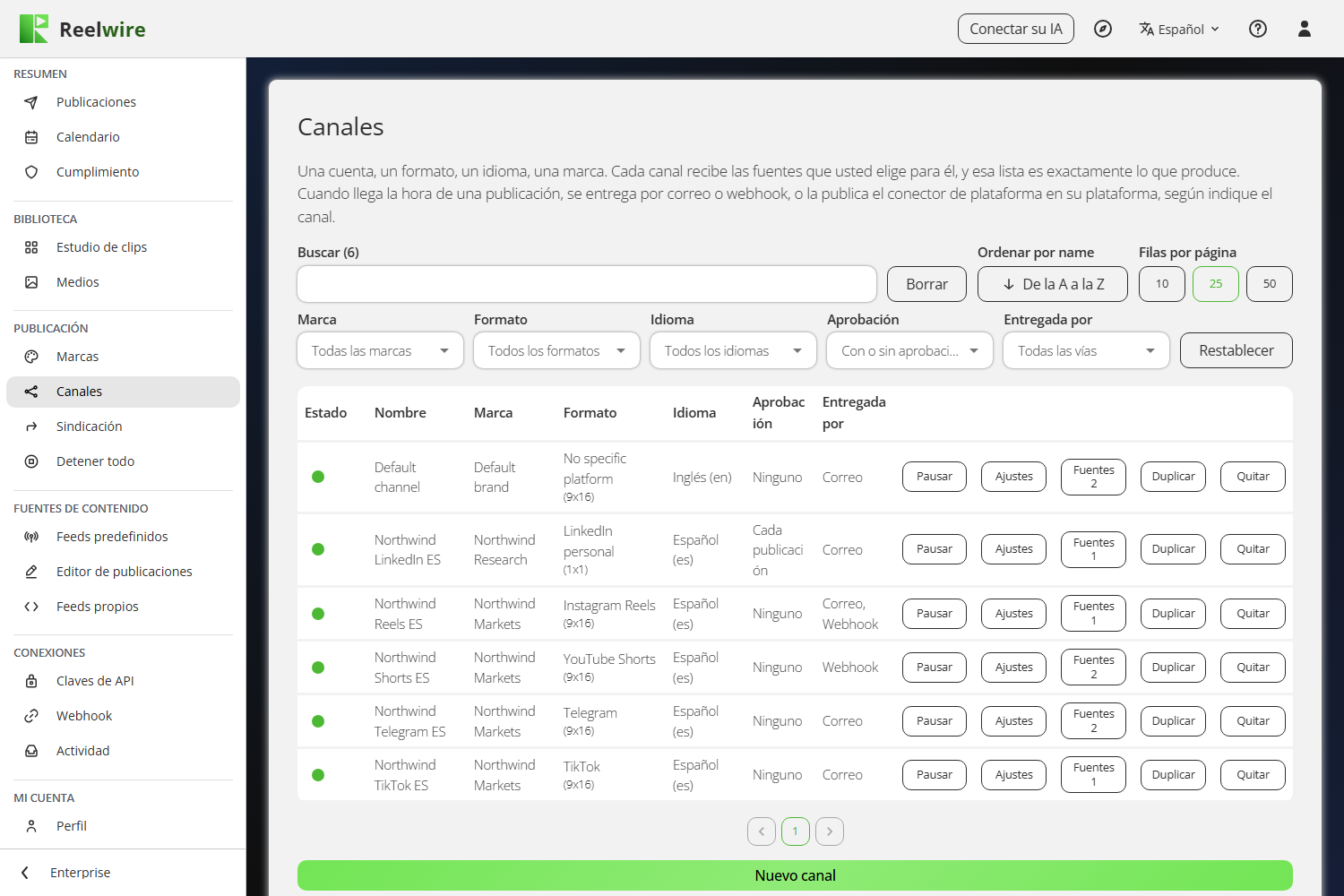Viewport: 1344px width, 896px height.
Task: Open the compass explore icon in header
Action: [1103, 29]
